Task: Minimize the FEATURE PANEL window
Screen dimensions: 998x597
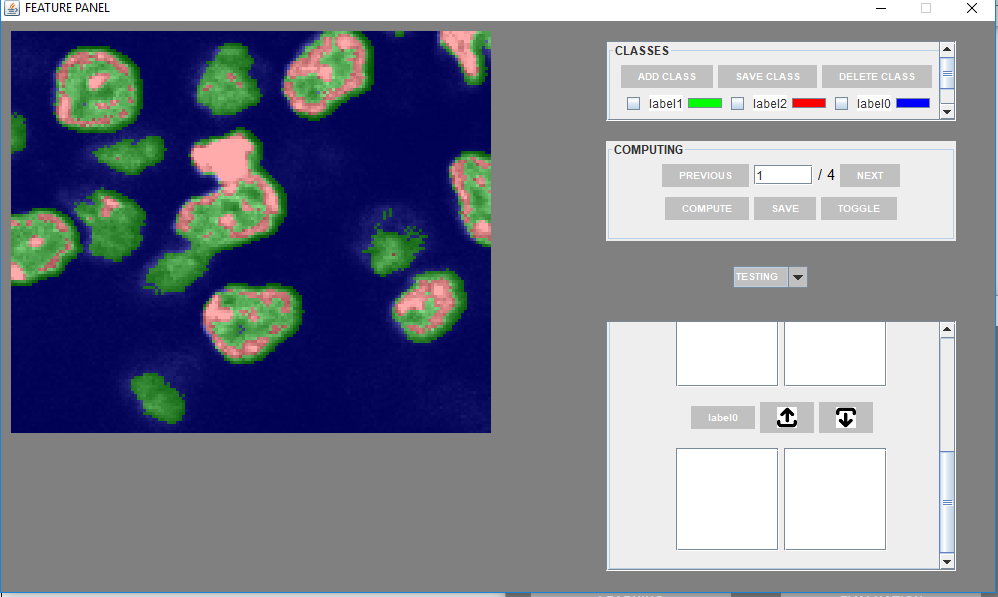Action: pos(881,8)
